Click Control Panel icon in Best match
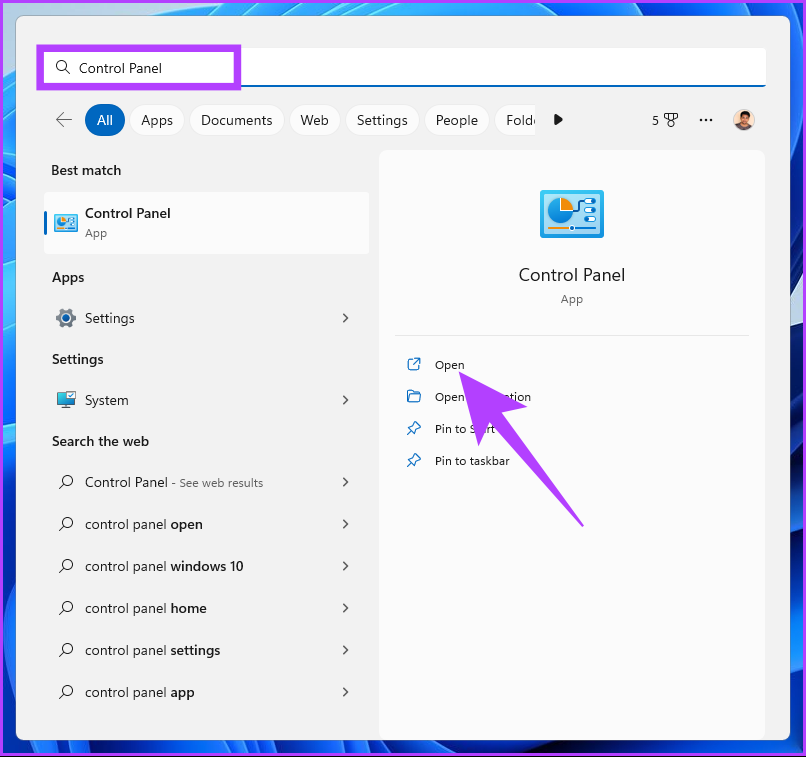This screenshot has width=806, height=757. coord(66,223)
